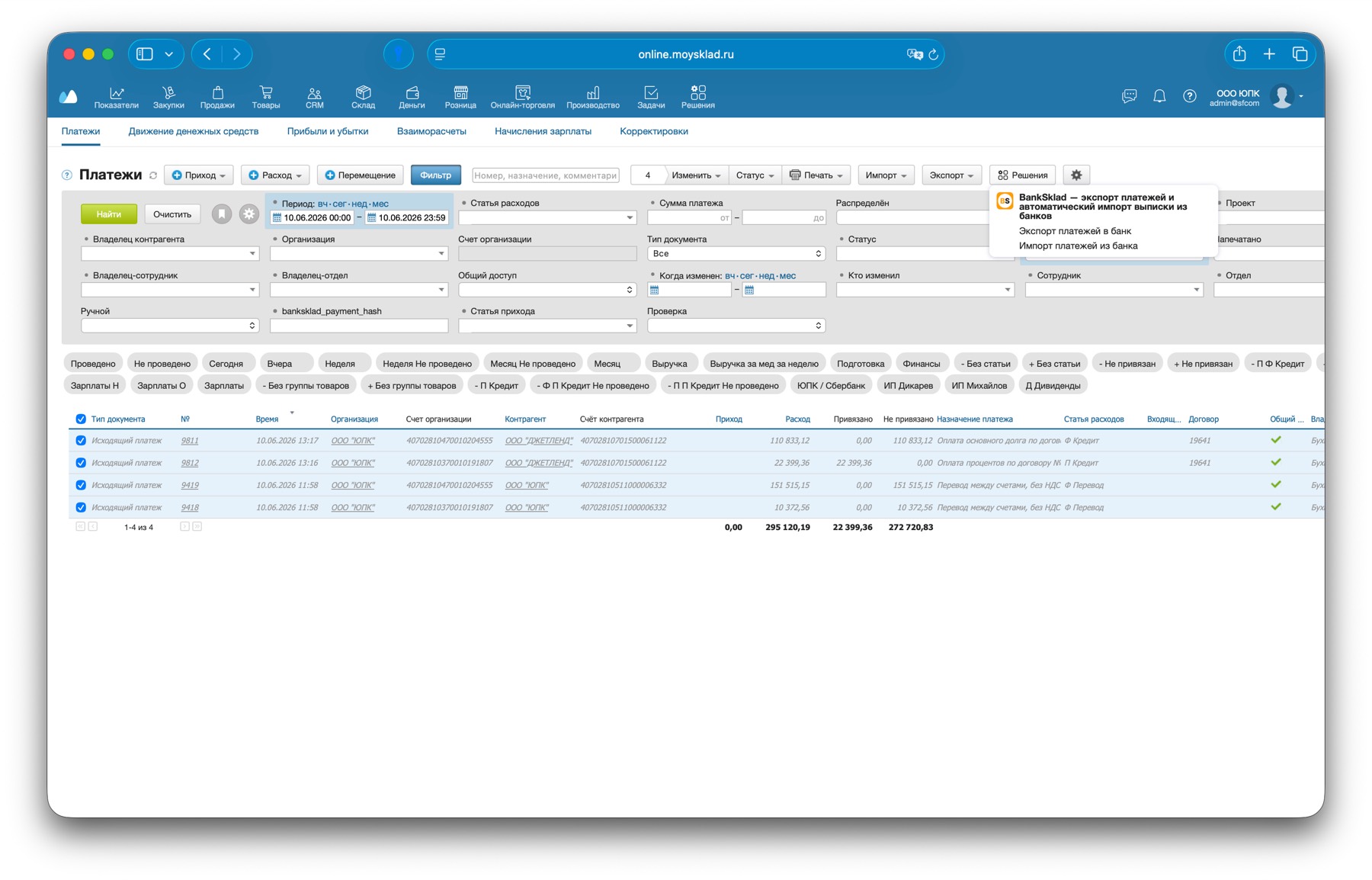This screenshot has width=1372, height=880.
Task: Open the CRM section icon
Action: 314,93
